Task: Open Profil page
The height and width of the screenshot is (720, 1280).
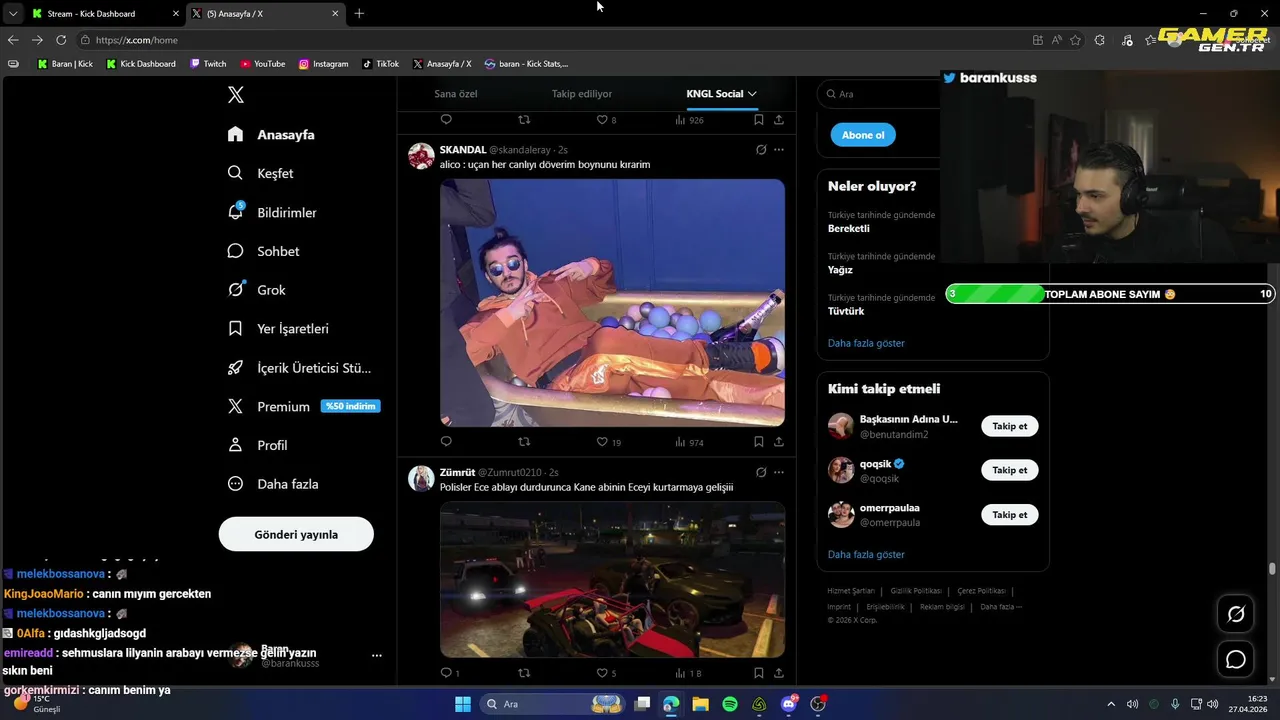Action: (x=257, y=445)
